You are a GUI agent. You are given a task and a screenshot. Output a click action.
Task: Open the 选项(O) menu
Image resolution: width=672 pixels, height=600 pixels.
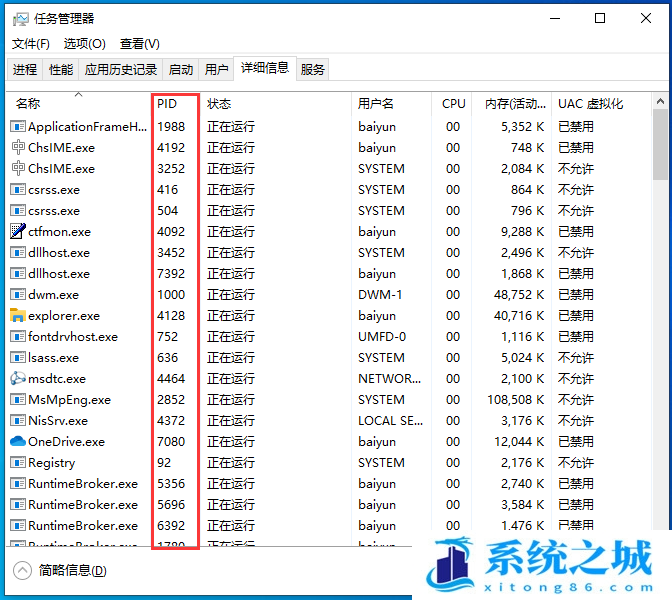pos(85,44)
